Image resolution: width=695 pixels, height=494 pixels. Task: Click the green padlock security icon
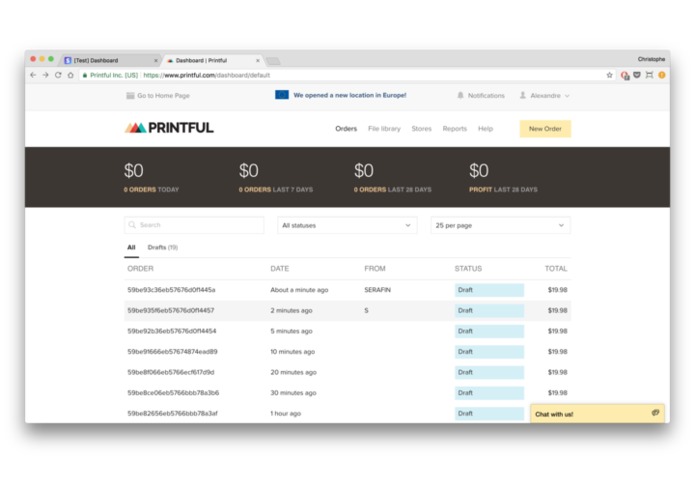pyautogui.click(x=85, y=75)
